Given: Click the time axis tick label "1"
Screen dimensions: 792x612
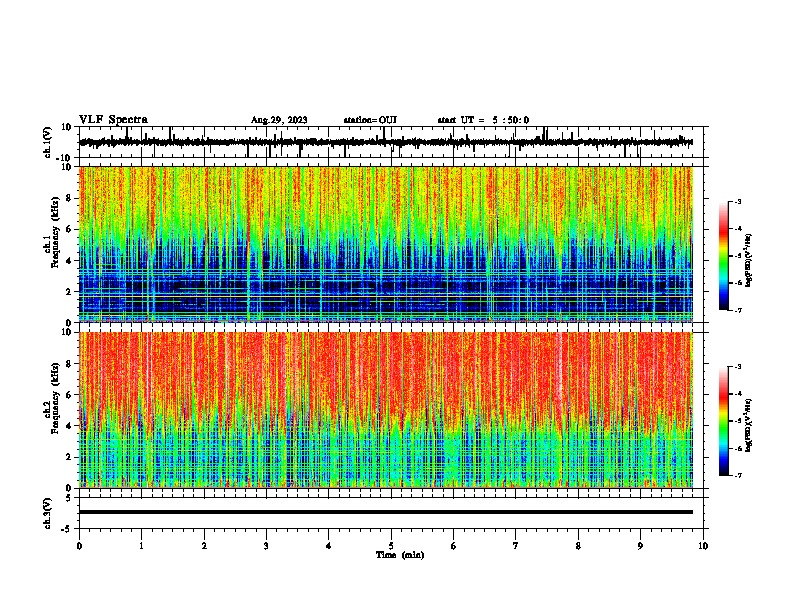Looking at the screenshot, I should pos(141,546).
